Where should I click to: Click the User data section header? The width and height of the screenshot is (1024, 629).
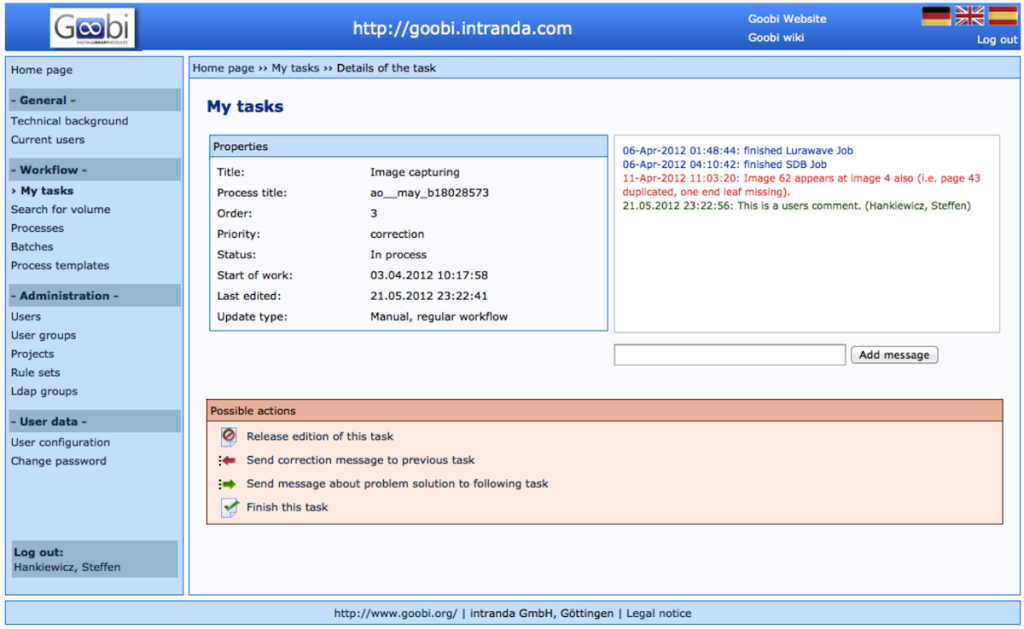click(94, 421)
